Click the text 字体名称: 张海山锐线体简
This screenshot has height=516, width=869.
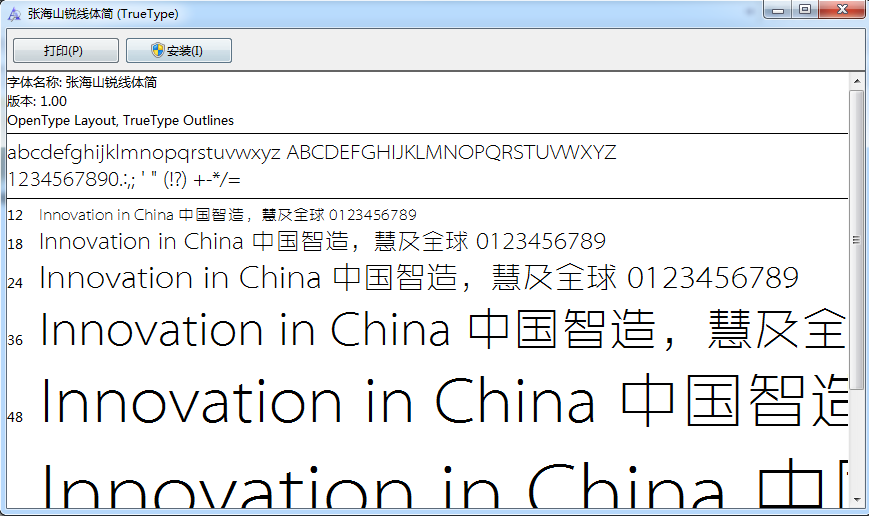[82, 83]
